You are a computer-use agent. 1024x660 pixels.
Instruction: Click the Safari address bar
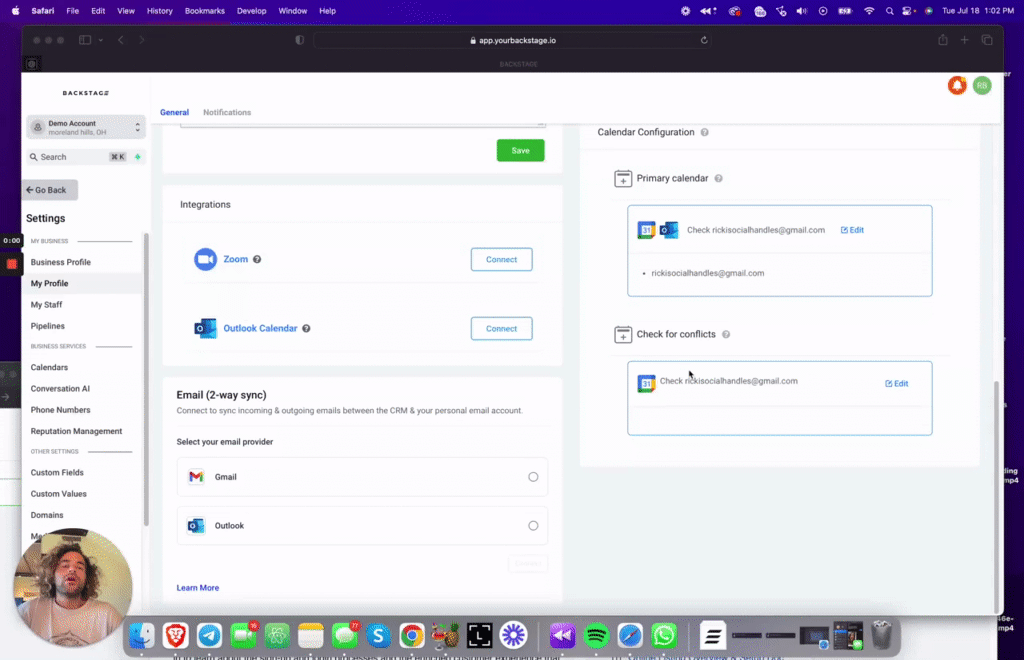pyautogui.click(x=512, y=40)
